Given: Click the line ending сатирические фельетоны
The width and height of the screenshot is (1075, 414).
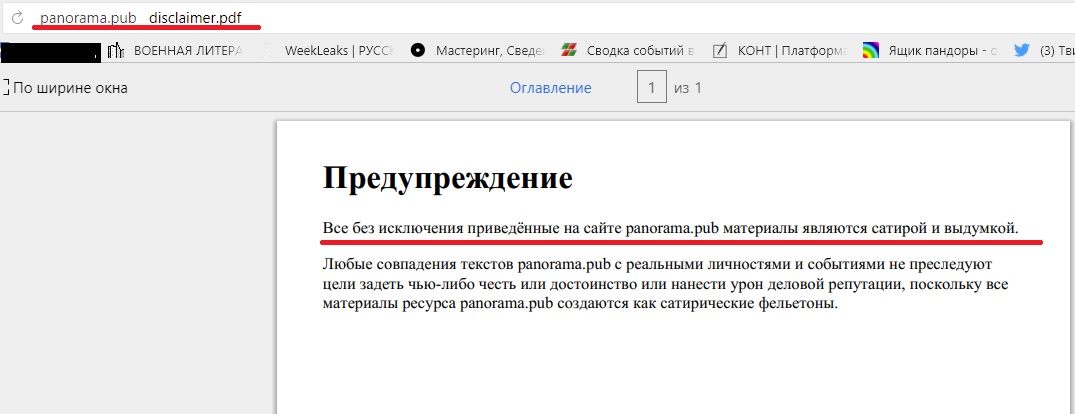Looking at the screenshot, I should (x=580, y=304).
